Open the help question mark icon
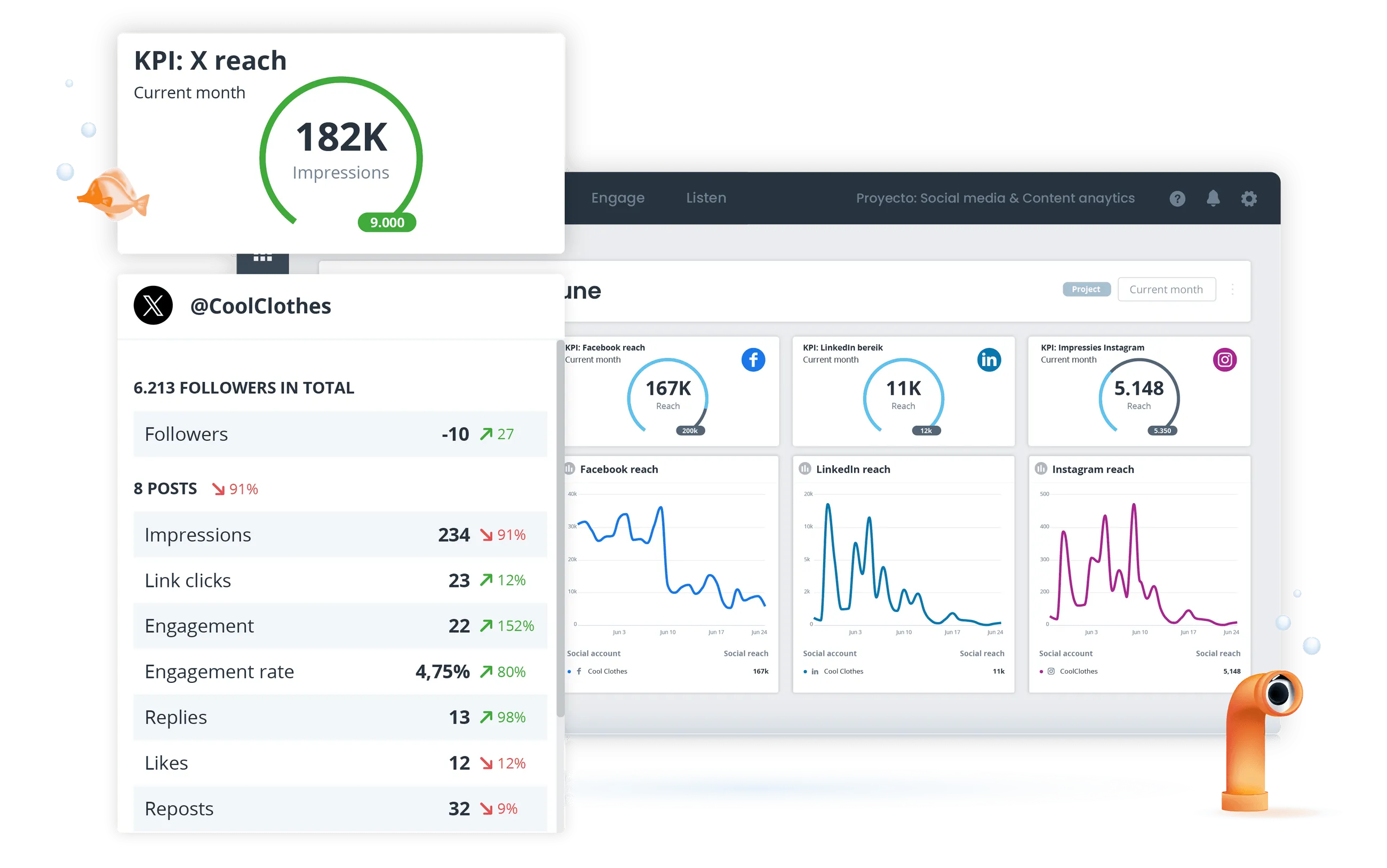1387x868 pixels. (x=1177, y=198)
